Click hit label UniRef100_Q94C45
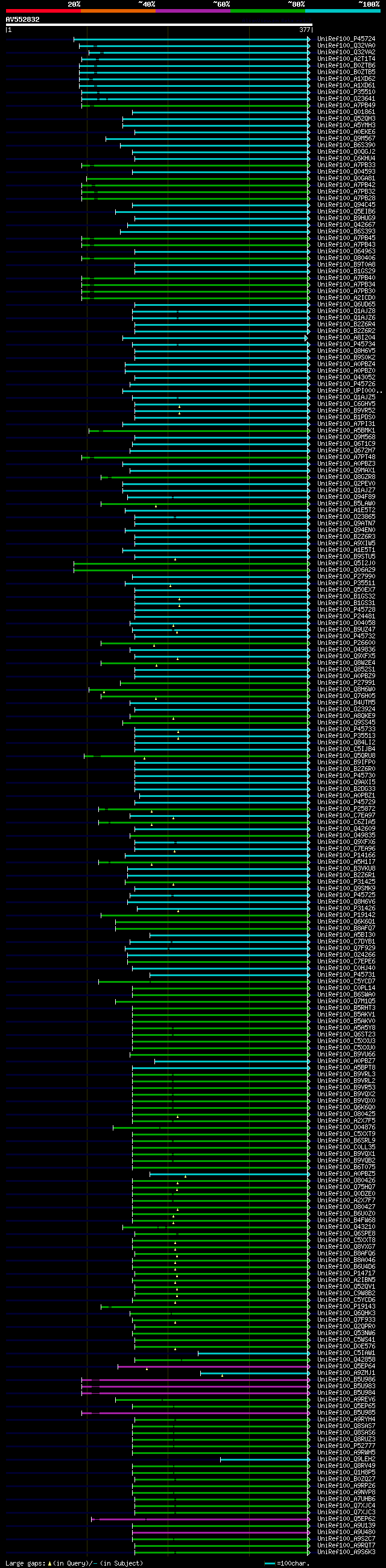 (x=346, y=205)
